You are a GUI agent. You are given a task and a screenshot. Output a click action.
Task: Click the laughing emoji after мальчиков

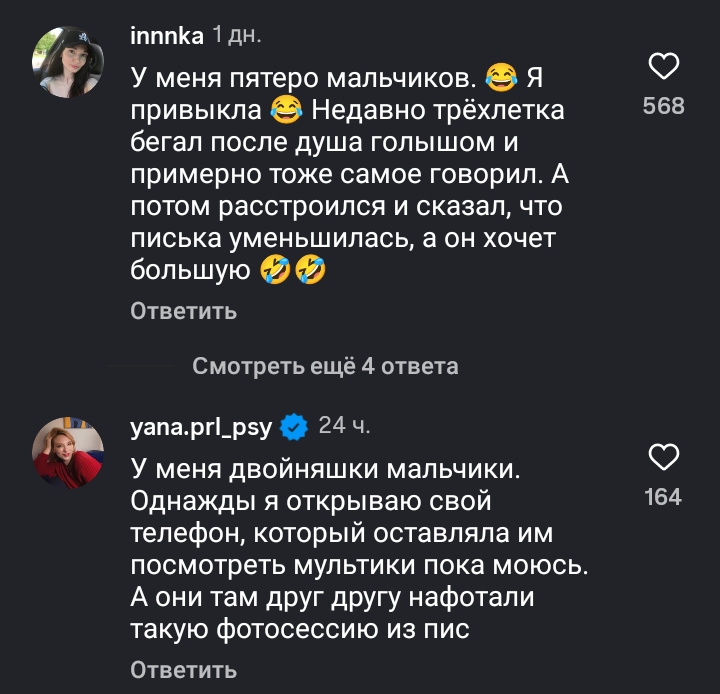tap(500, 76)
